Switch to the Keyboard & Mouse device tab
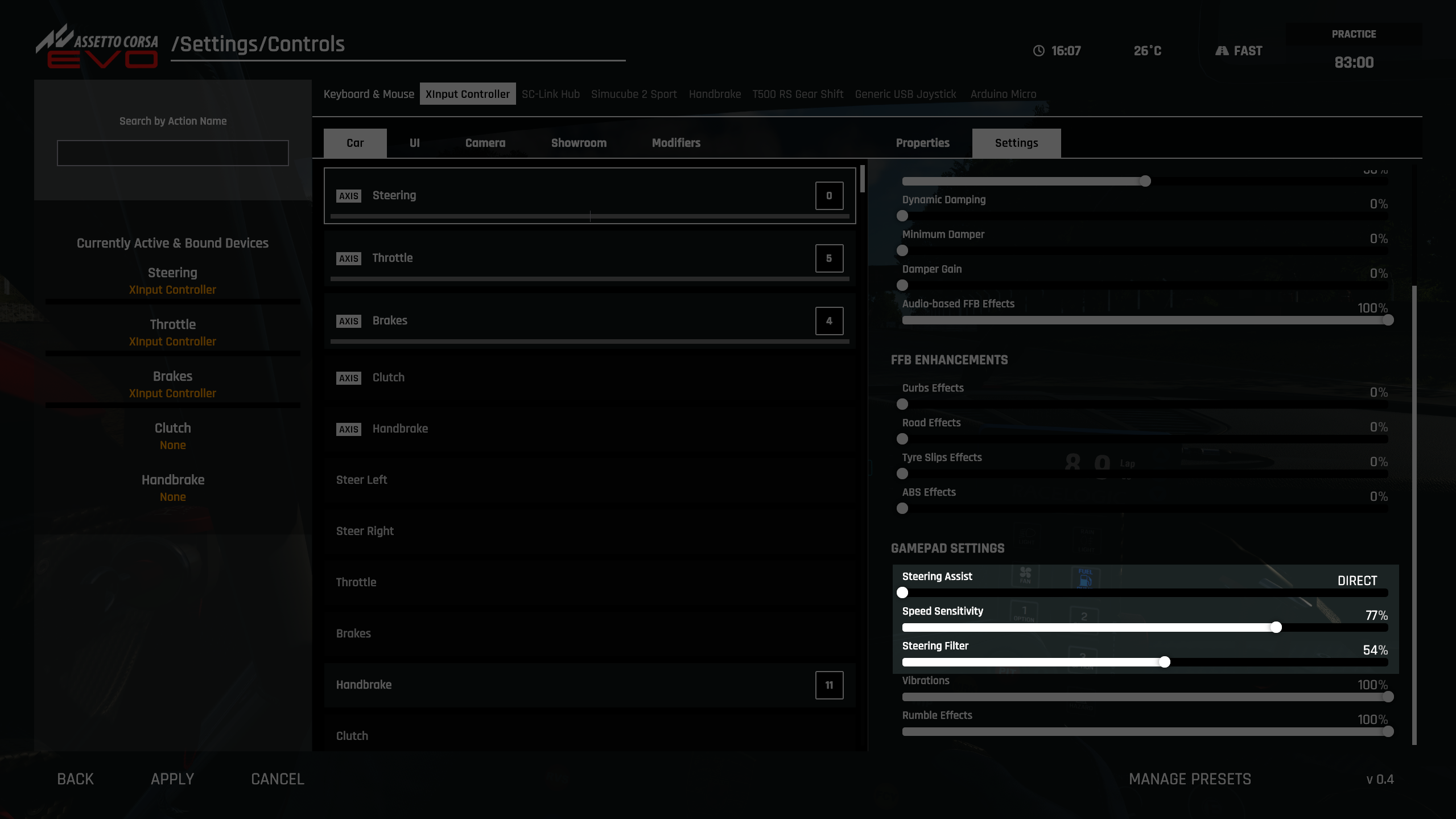This screenshot has width=1456, height=819. [369, 94]
